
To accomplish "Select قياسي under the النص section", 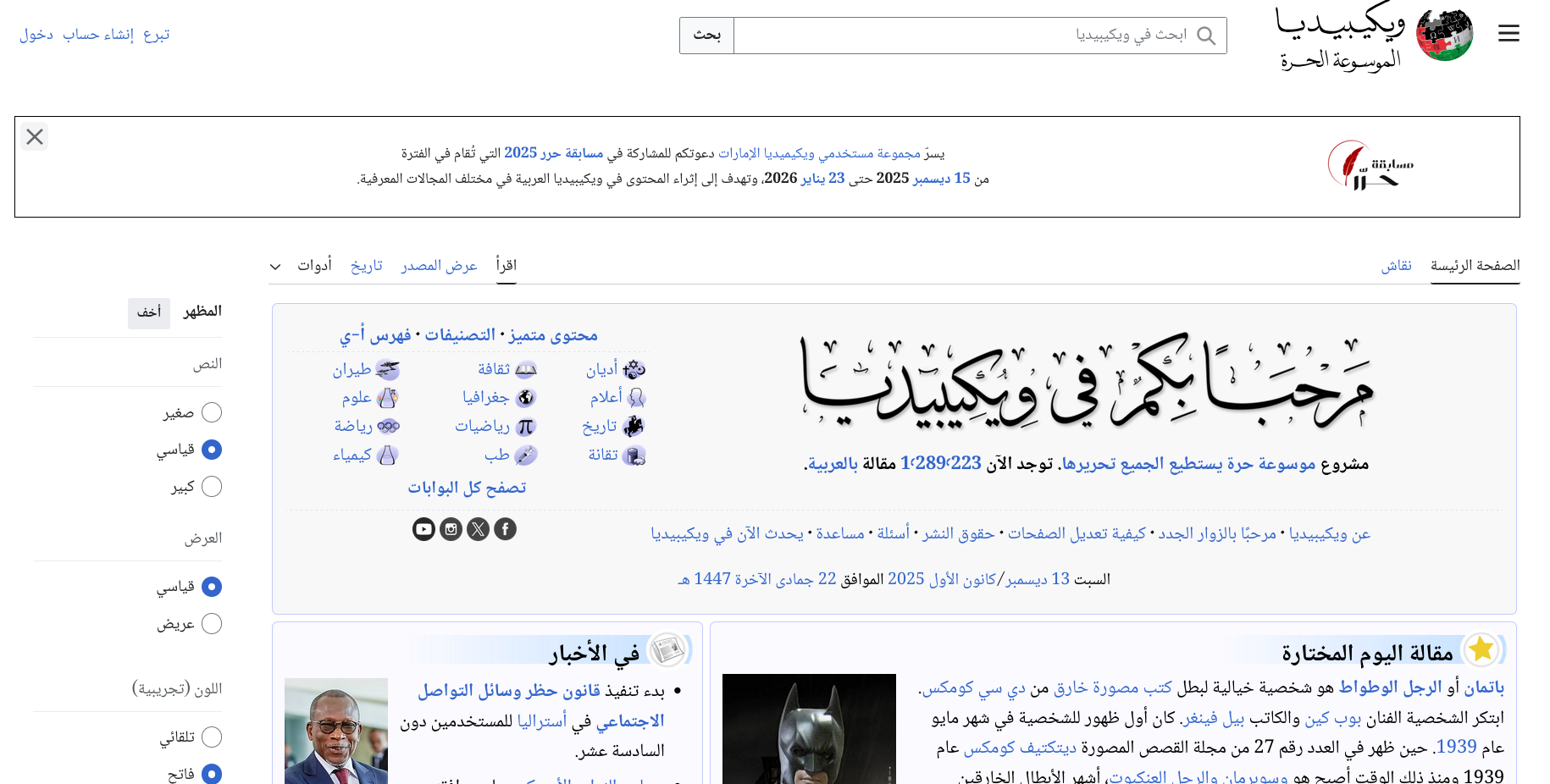I will pos(212,450).
